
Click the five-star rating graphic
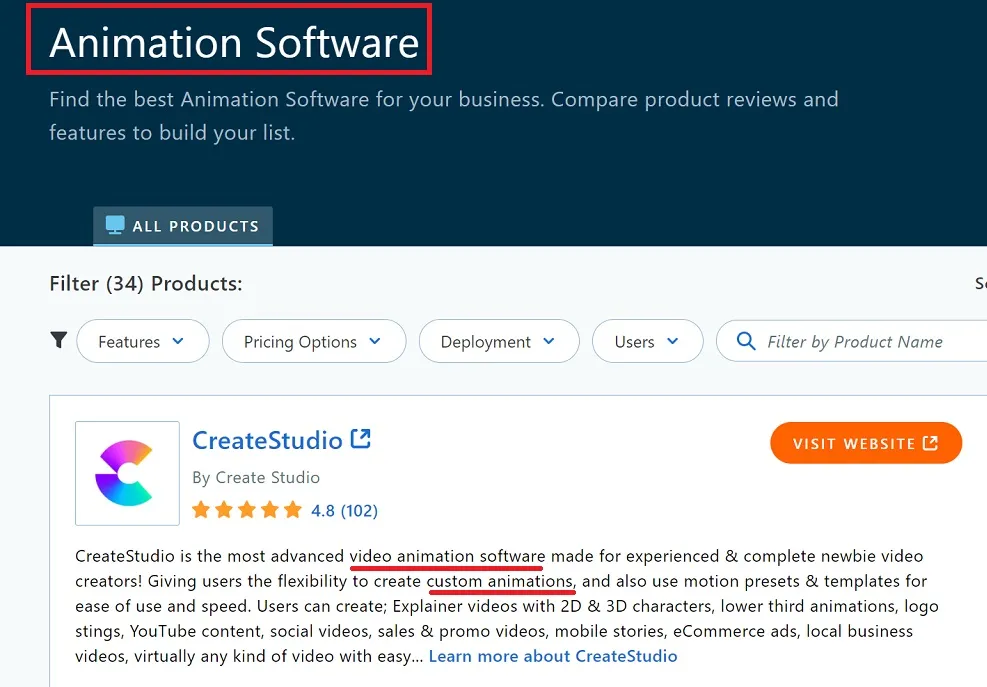[247, 510]
